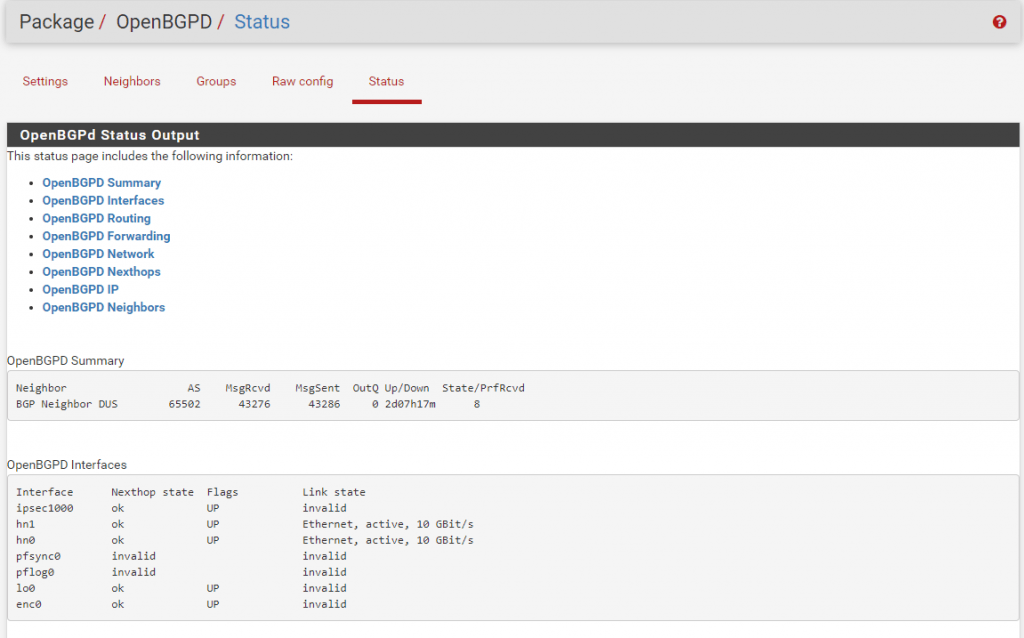Click the OpenBGPD Network link
Image resolution: width=1024 pixels, height=638 pixels.
[x=99, y=253]
